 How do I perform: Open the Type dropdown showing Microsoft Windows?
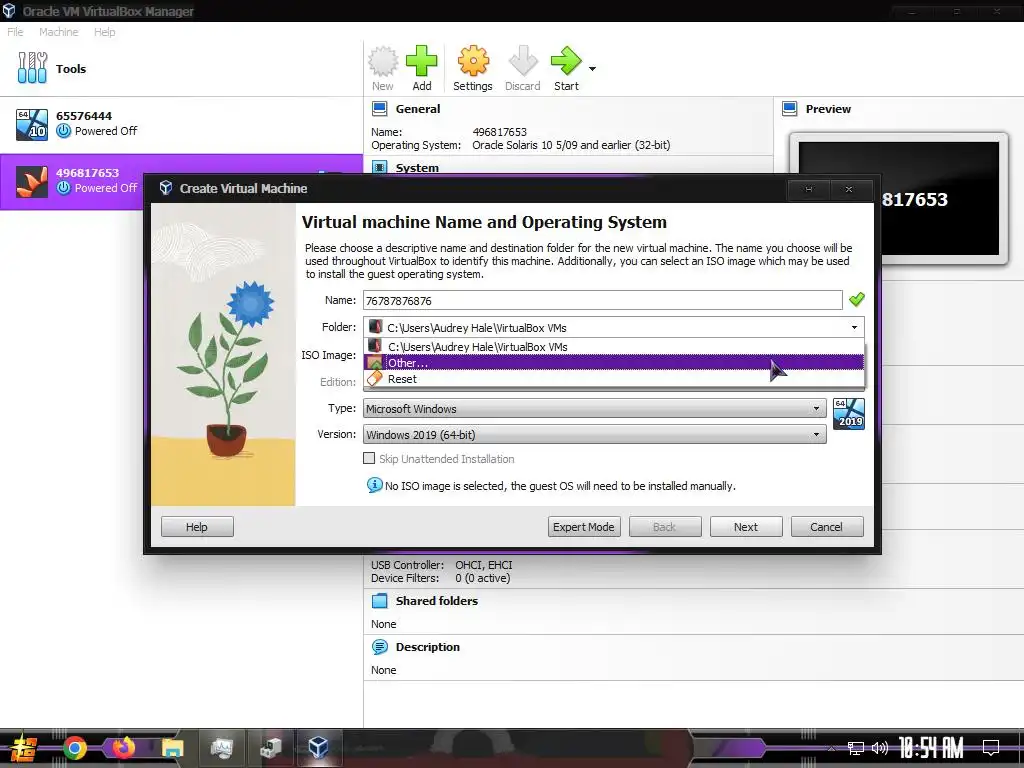point(594,409)
